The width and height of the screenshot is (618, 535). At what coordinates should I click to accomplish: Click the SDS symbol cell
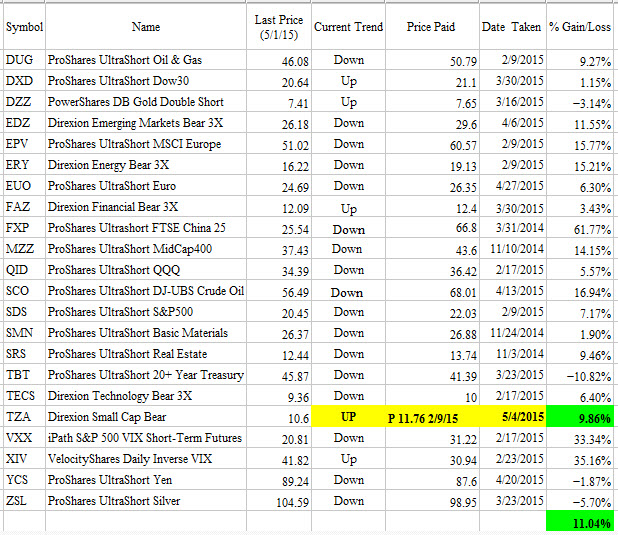pyautogui.click(x=24, y=312)
